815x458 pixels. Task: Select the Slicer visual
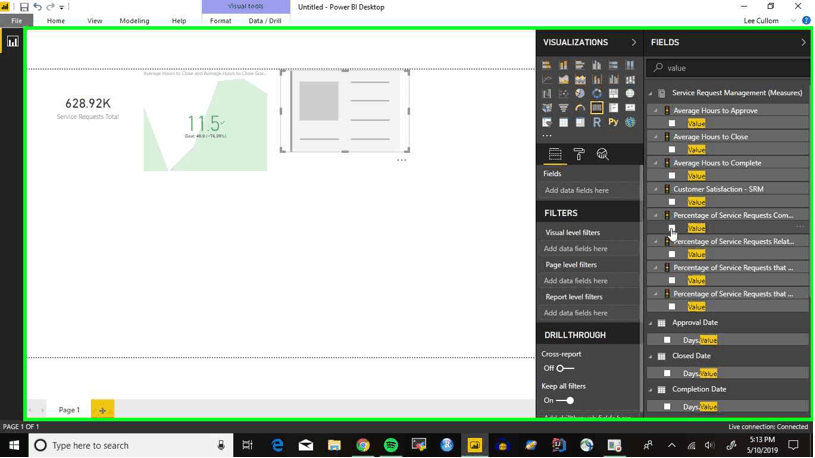[x=547, y=122]
